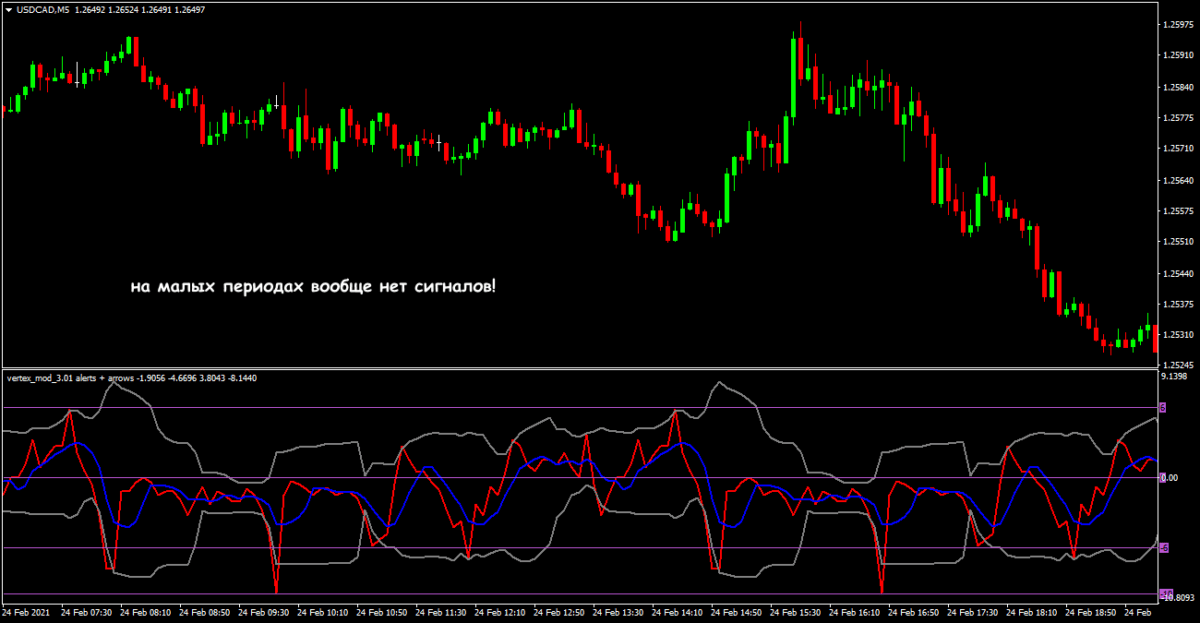Click the 0.00 zero-level tag

(1167, 478)
